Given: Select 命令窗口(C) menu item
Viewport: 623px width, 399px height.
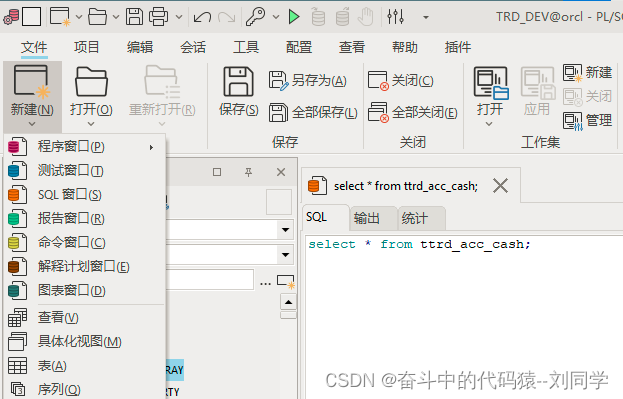Looking at the screenshot, I should pyautogui.click(x=84, y=242).
